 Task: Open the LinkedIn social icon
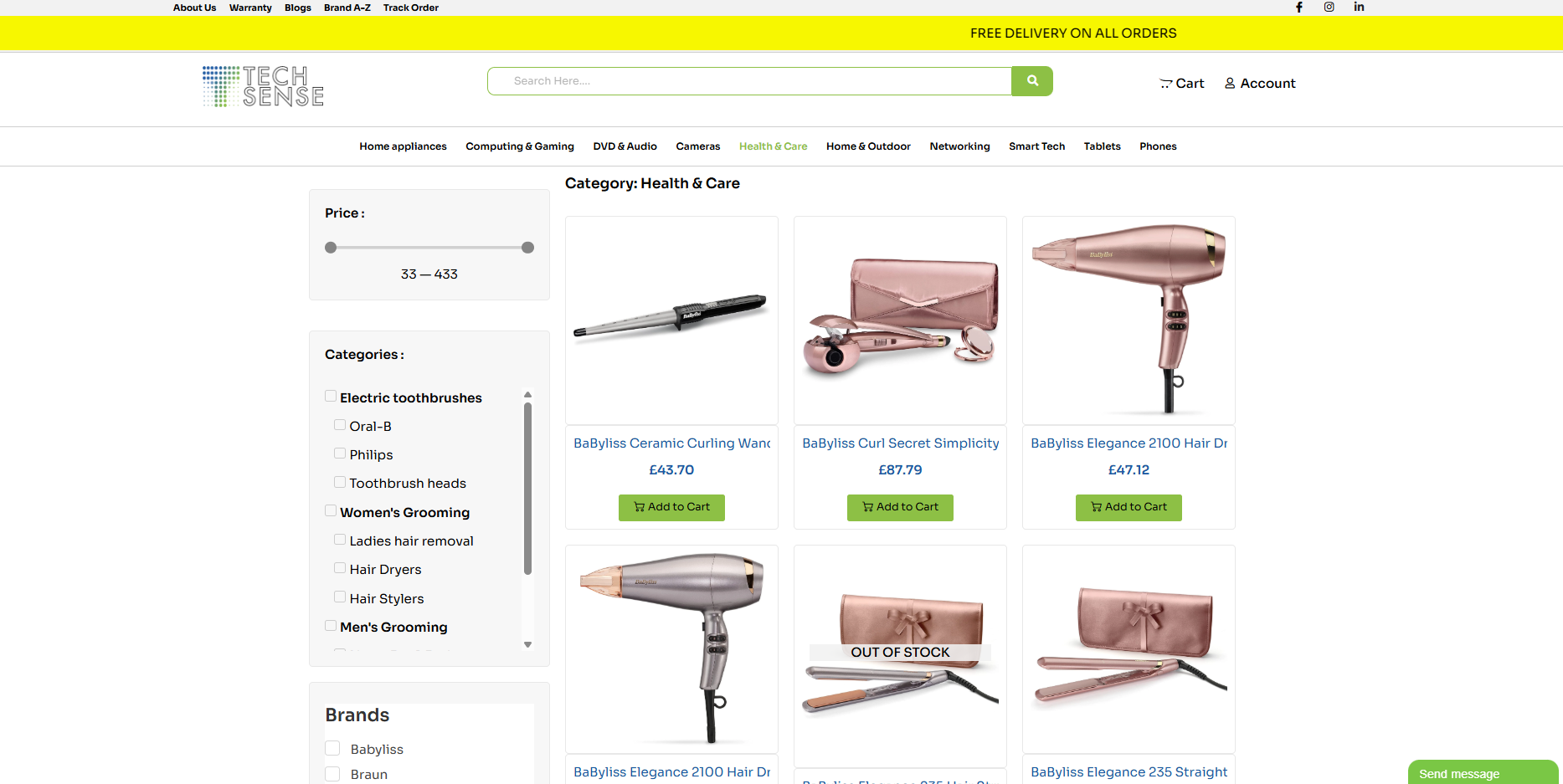point(1359,8)
